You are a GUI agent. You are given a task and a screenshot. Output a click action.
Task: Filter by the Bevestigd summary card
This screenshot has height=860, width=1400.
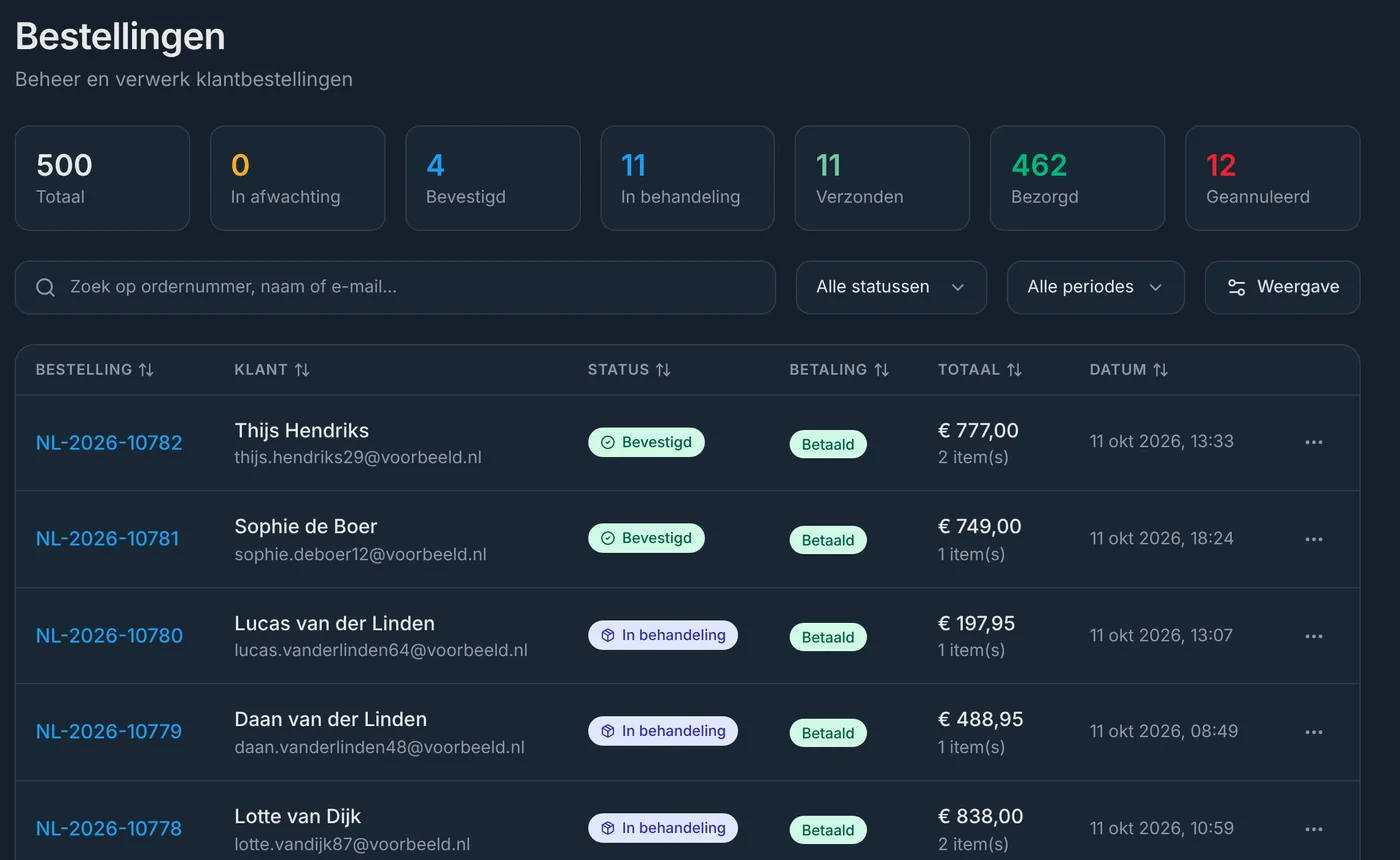pyautogui.click(x=492, y=178)
